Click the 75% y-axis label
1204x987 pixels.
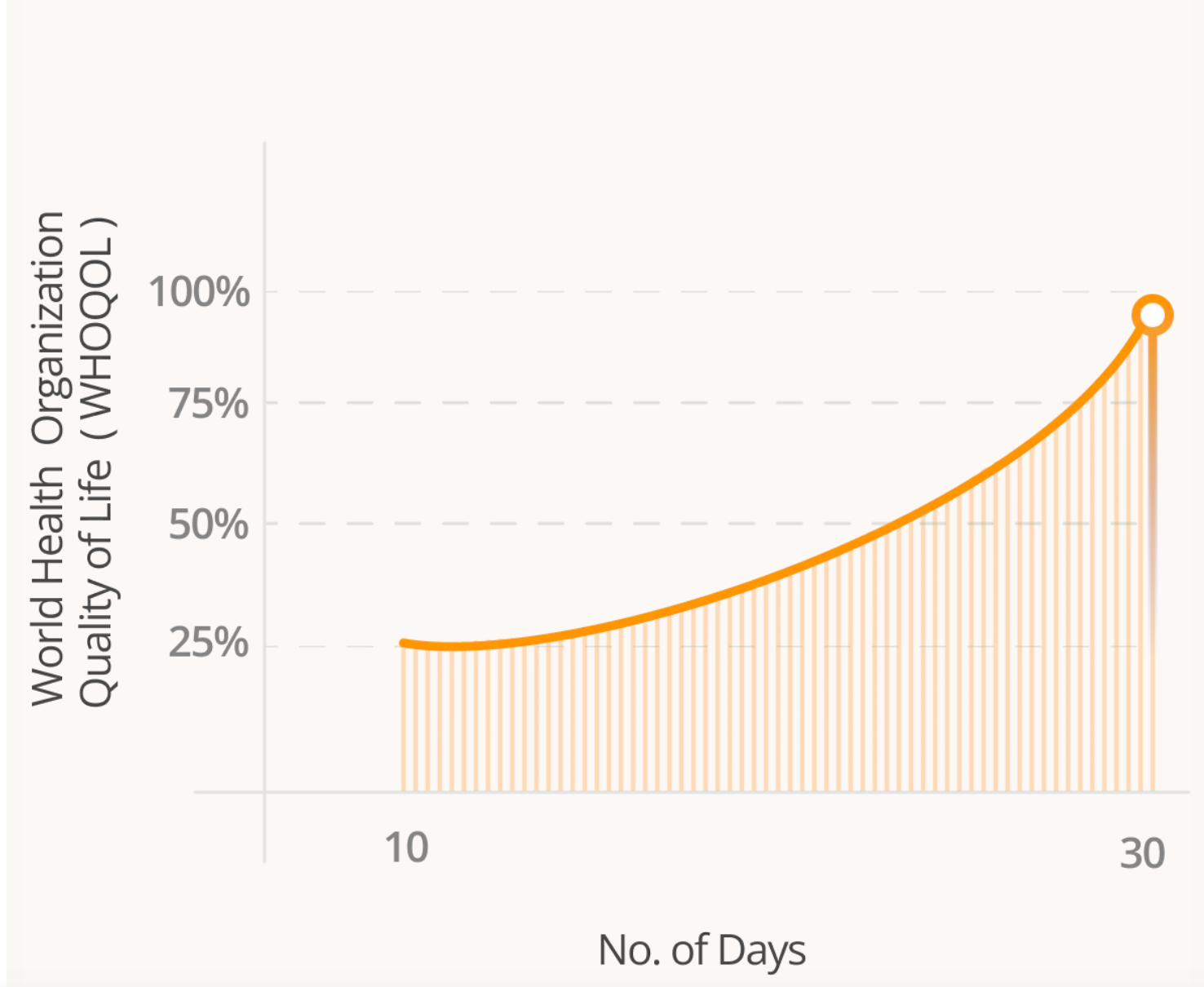(209, 403)
